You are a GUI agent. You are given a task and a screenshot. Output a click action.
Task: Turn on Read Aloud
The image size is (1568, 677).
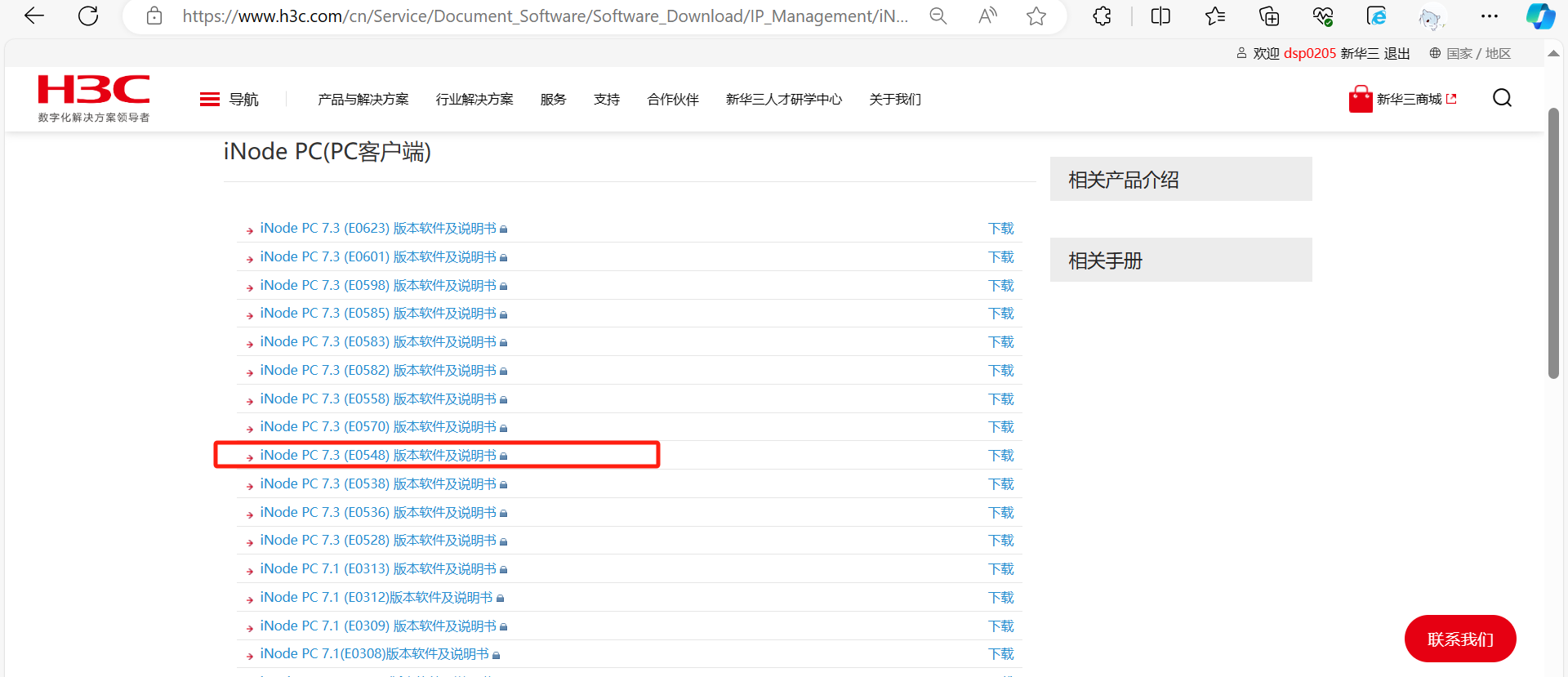point(987,16)
